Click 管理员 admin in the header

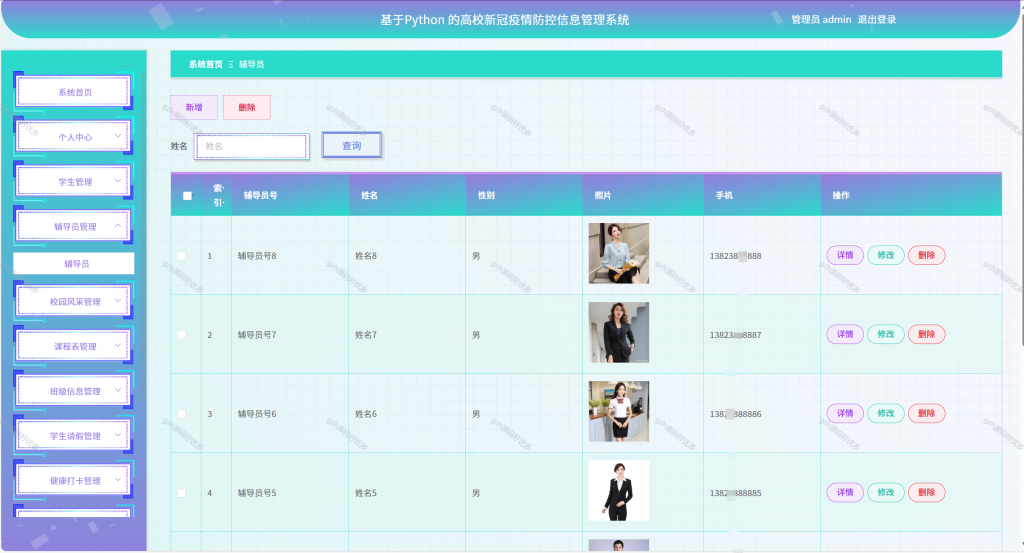coord(821,20)
